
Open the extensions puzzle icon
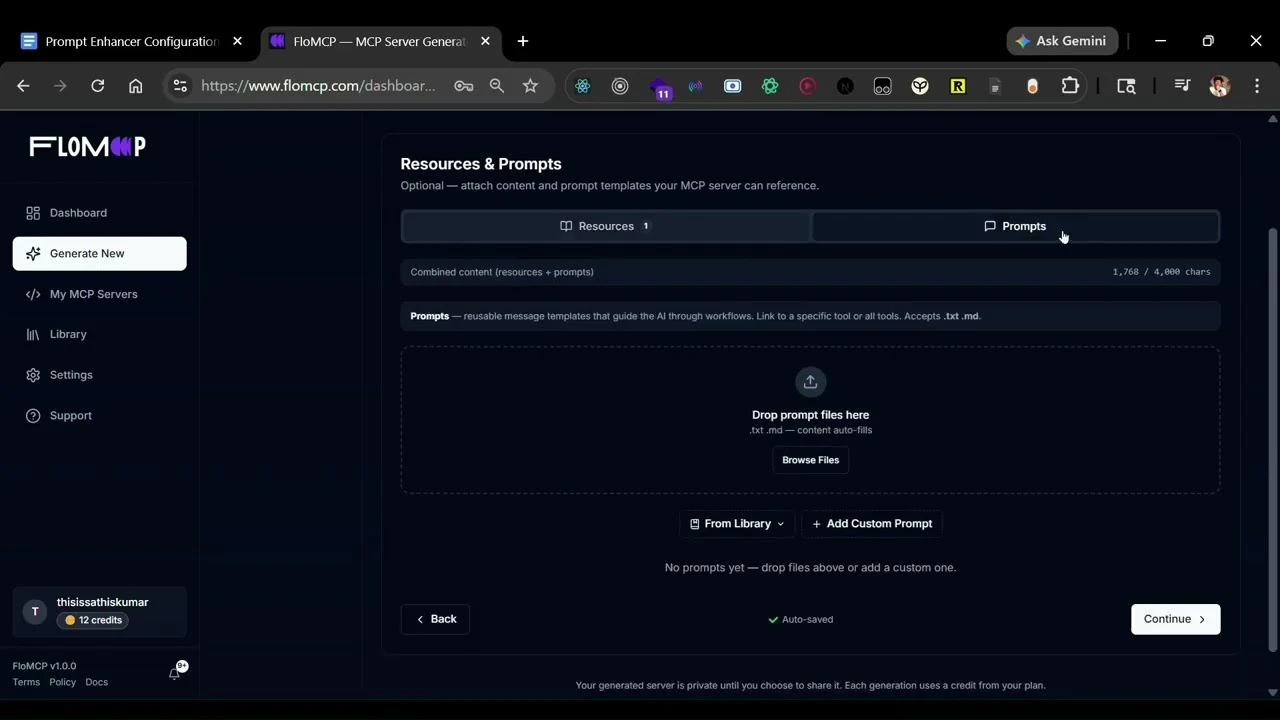pos(1070,86)
